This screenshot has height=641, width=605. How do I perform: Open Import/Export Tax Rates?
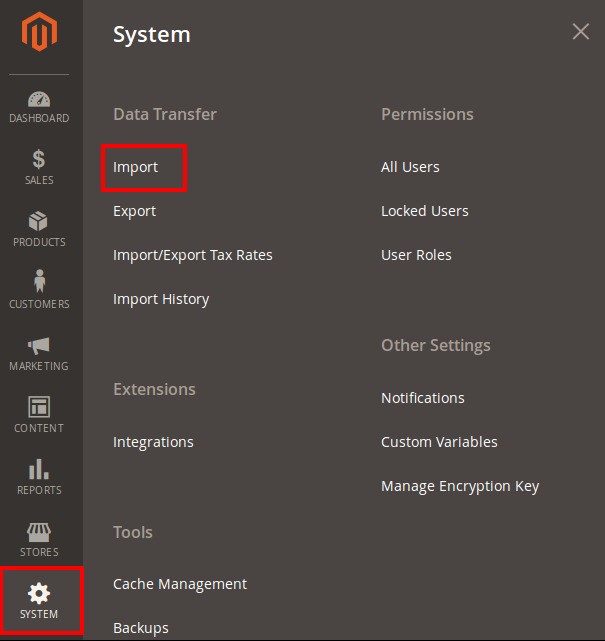[192, 255]
